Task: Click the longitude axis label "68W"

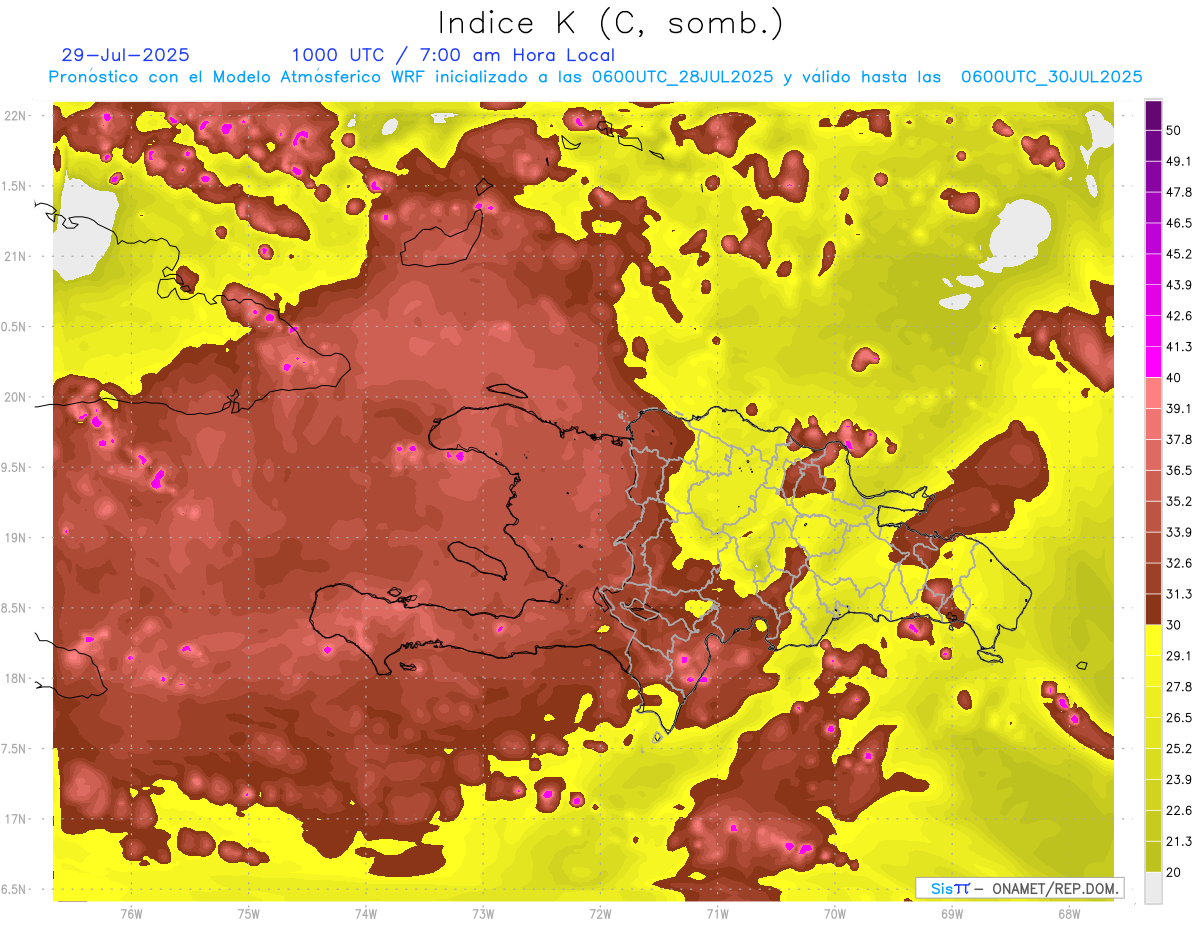Action: tap(1069, 913)
